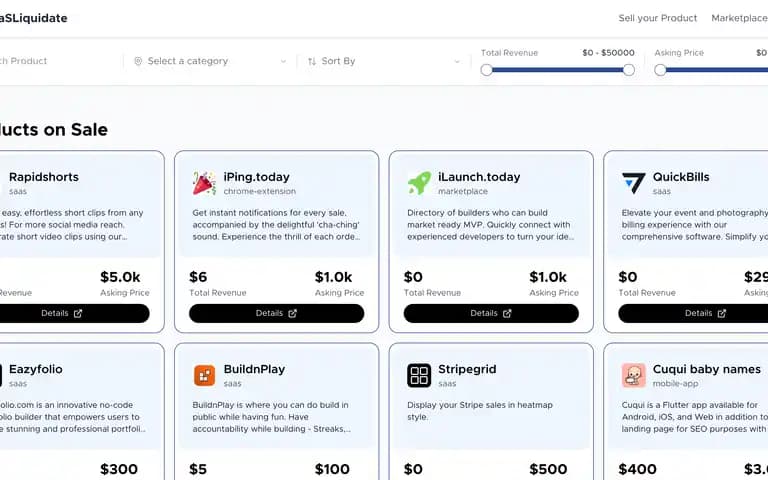
Task: Click external link icon on iPing.today Details
Action: tap(292, 313)
